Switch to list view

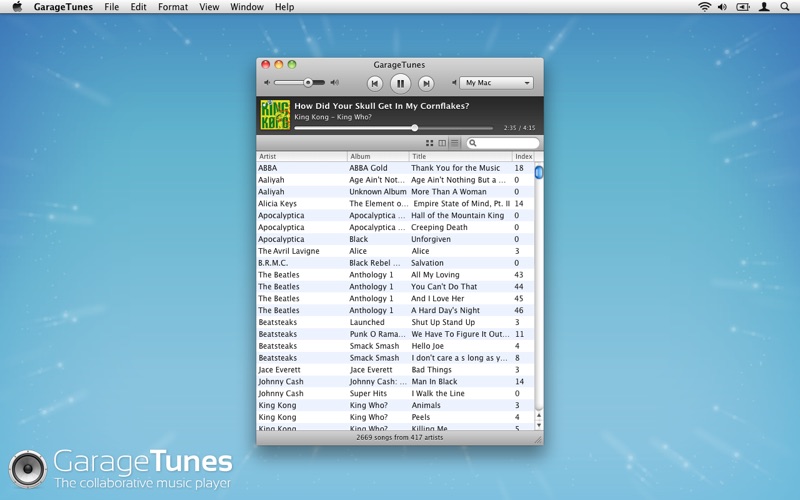tap(454, 143)
